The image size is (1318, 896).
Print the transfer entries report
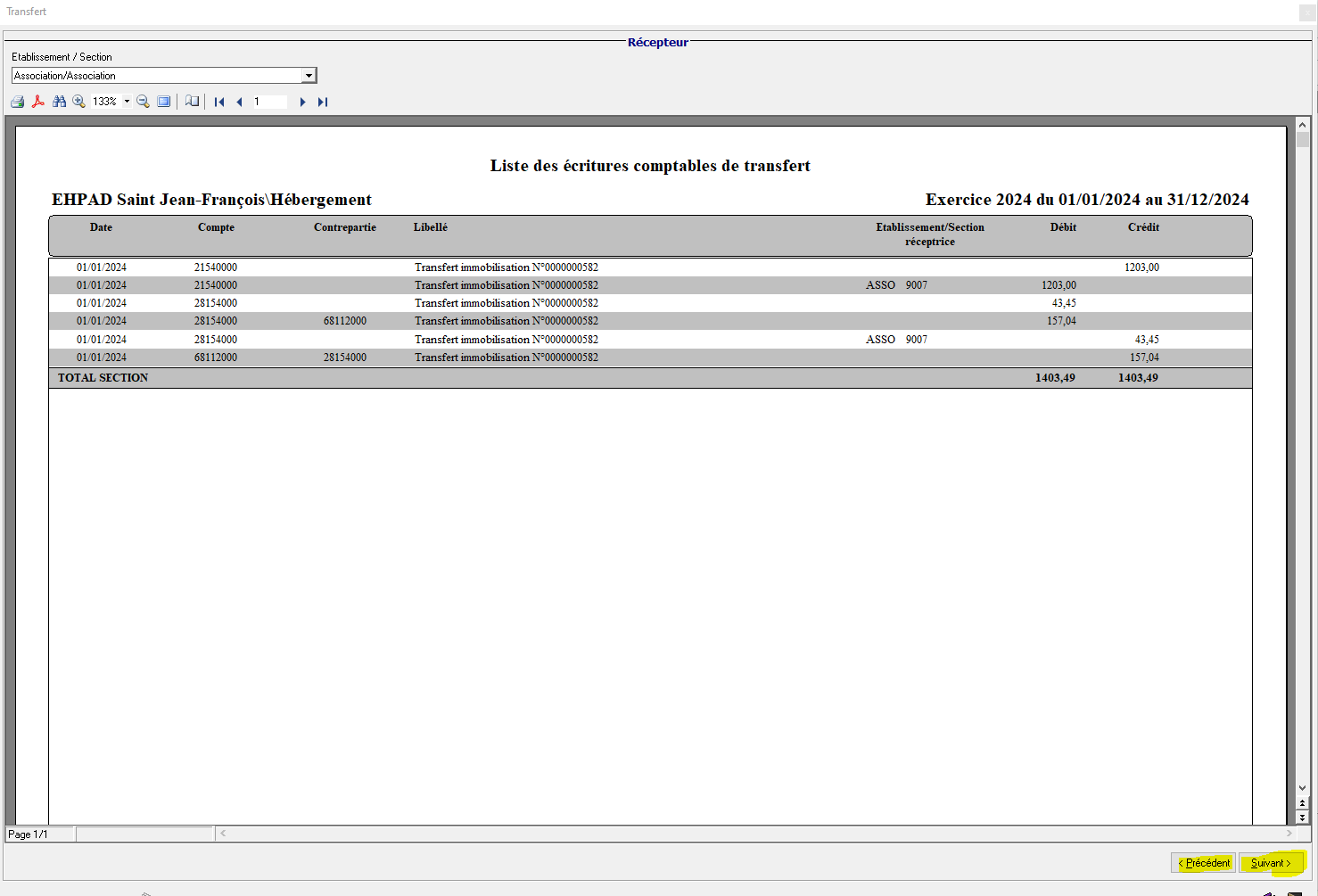click(17, 102)
